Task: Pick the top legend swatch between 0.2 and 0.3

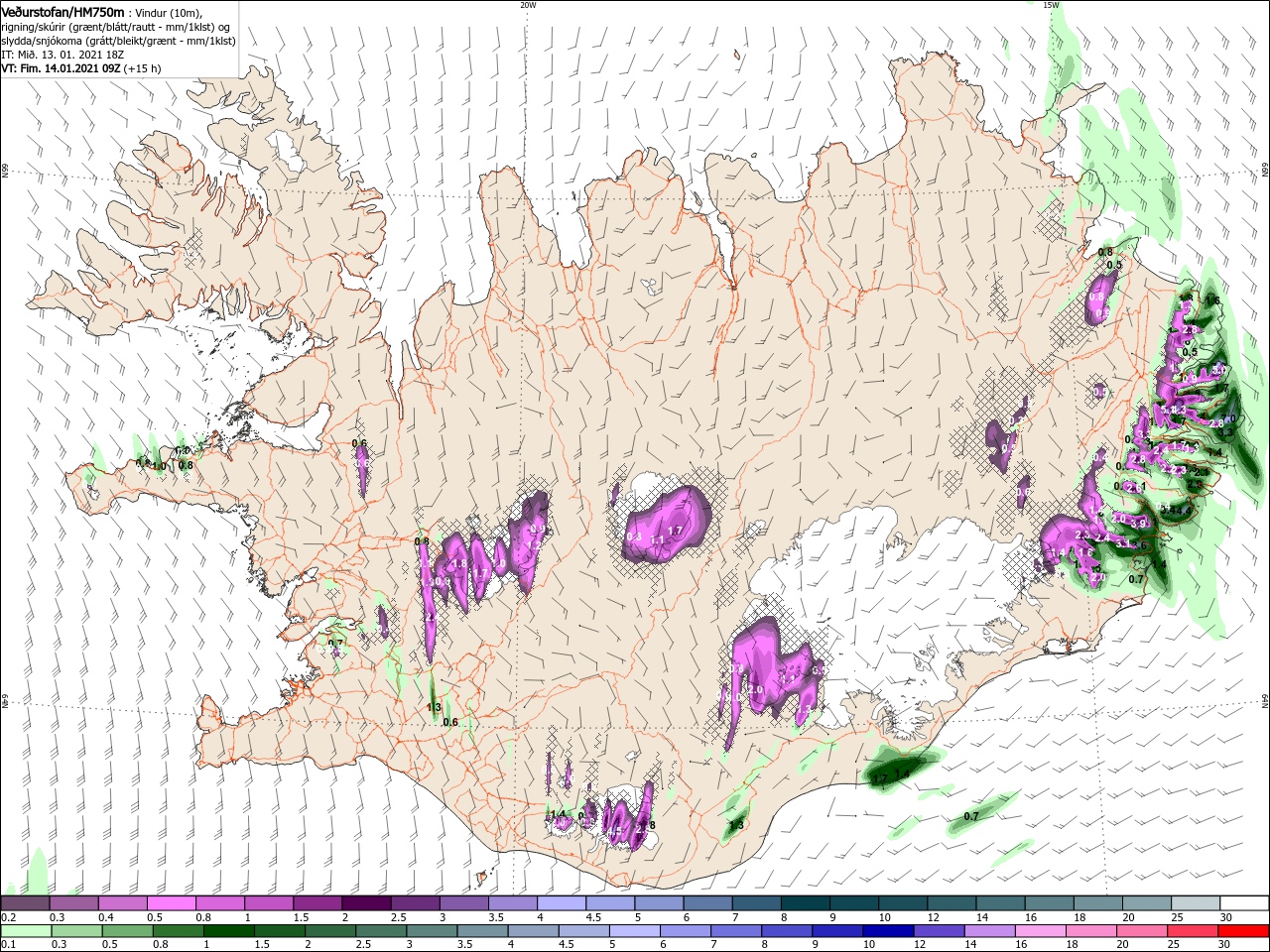Action: (26, 903)
